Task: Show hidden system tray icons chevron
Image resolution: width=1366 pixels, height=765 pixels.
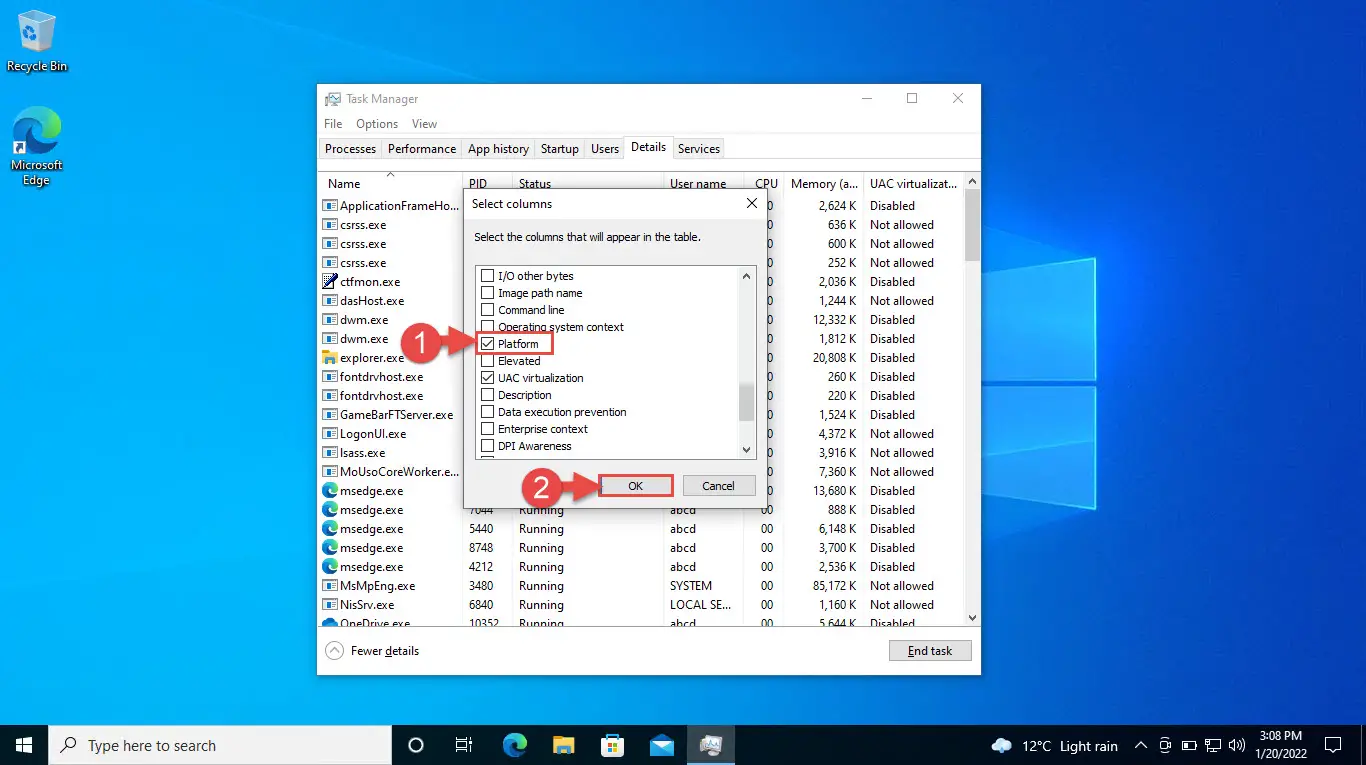Action: (1140, 746)
